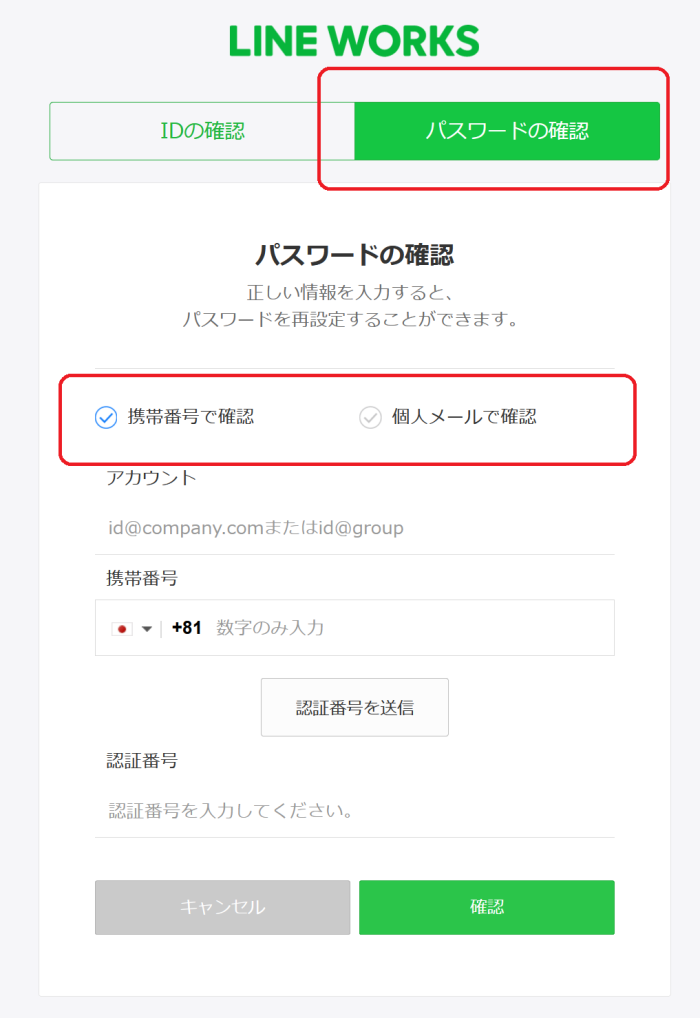Click the アカウント field label
The width and height of the screenshot is (700, 1018).
tap(151, 478)
